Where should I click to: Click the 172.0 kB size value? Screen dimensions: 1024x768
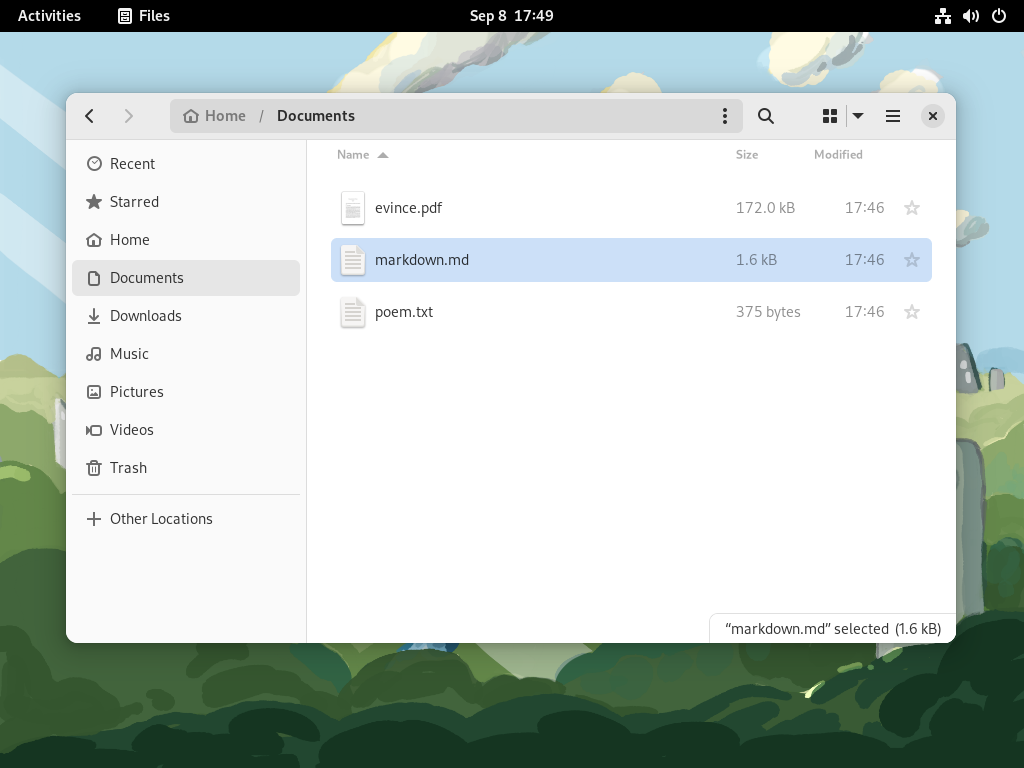pyautogui.click(x=765, y=208)
